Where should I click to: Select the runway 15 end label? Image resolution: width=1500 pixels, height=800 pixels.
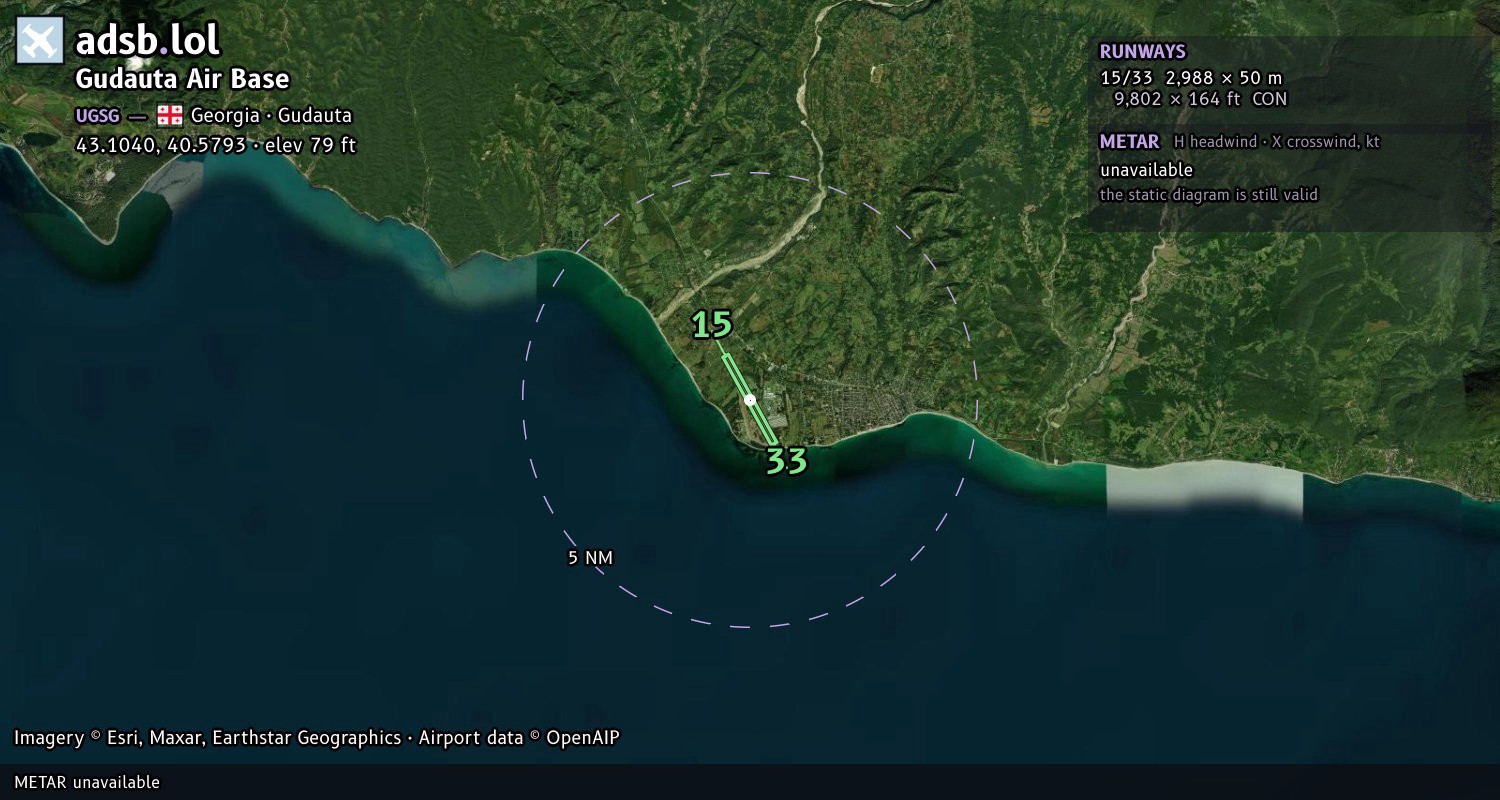click(712, 324)
